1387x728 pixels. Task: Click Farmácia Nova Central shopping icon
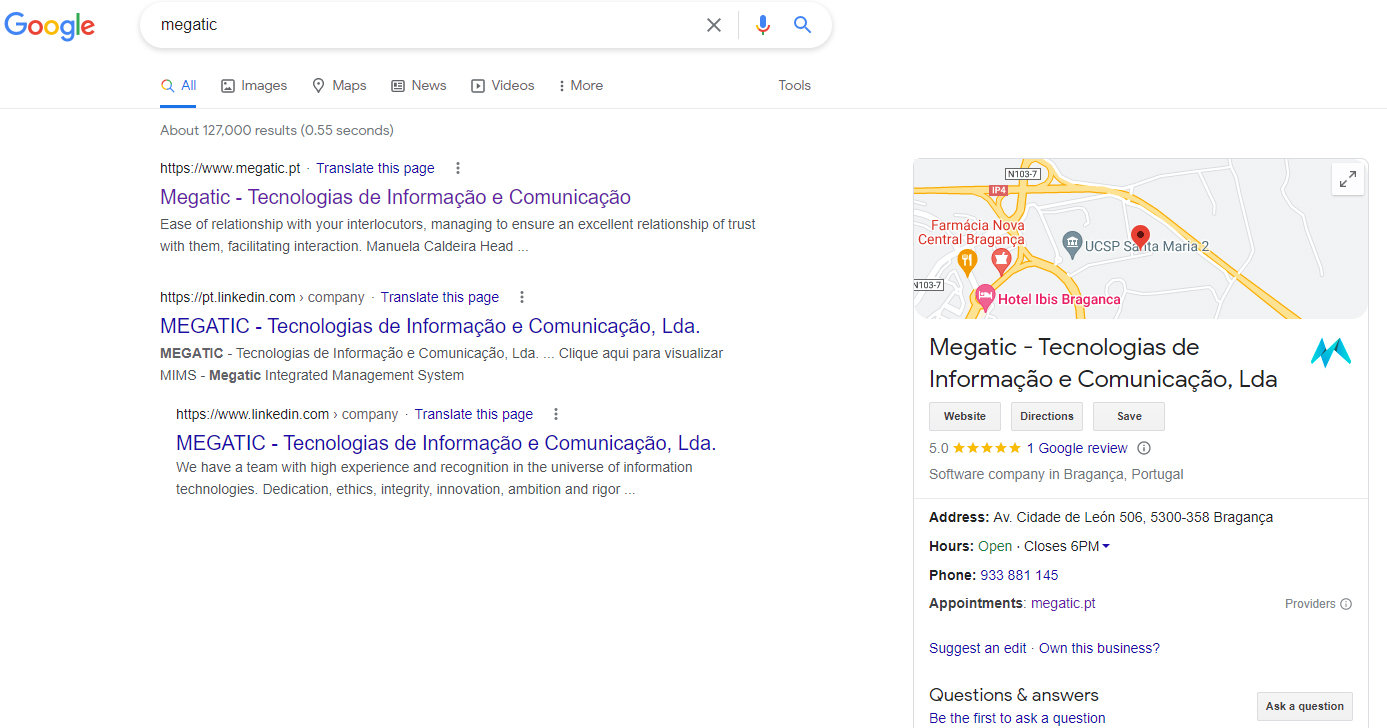click(1000, 262)
